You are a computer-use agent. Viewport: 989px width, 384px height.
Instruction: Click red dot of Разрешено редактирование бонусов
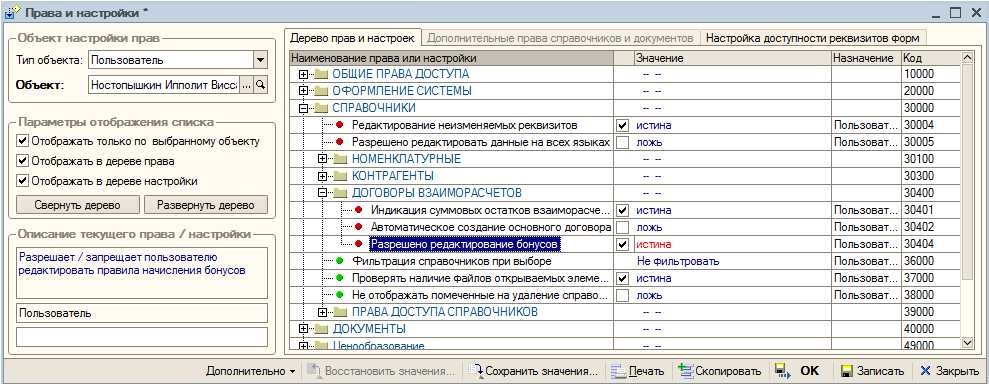[x=359, y=244]
